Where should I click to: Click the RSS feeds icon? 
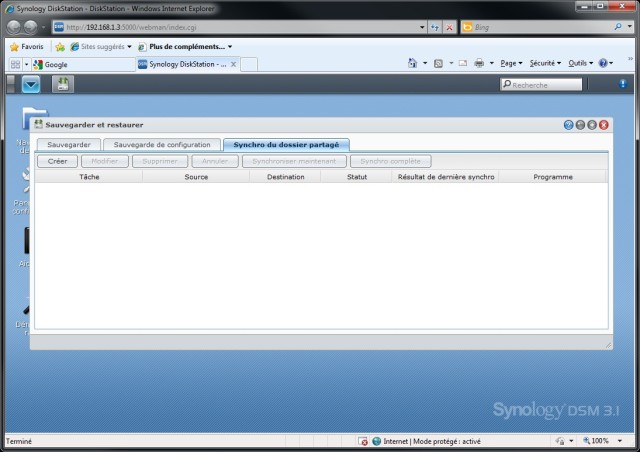click(438, 63)
